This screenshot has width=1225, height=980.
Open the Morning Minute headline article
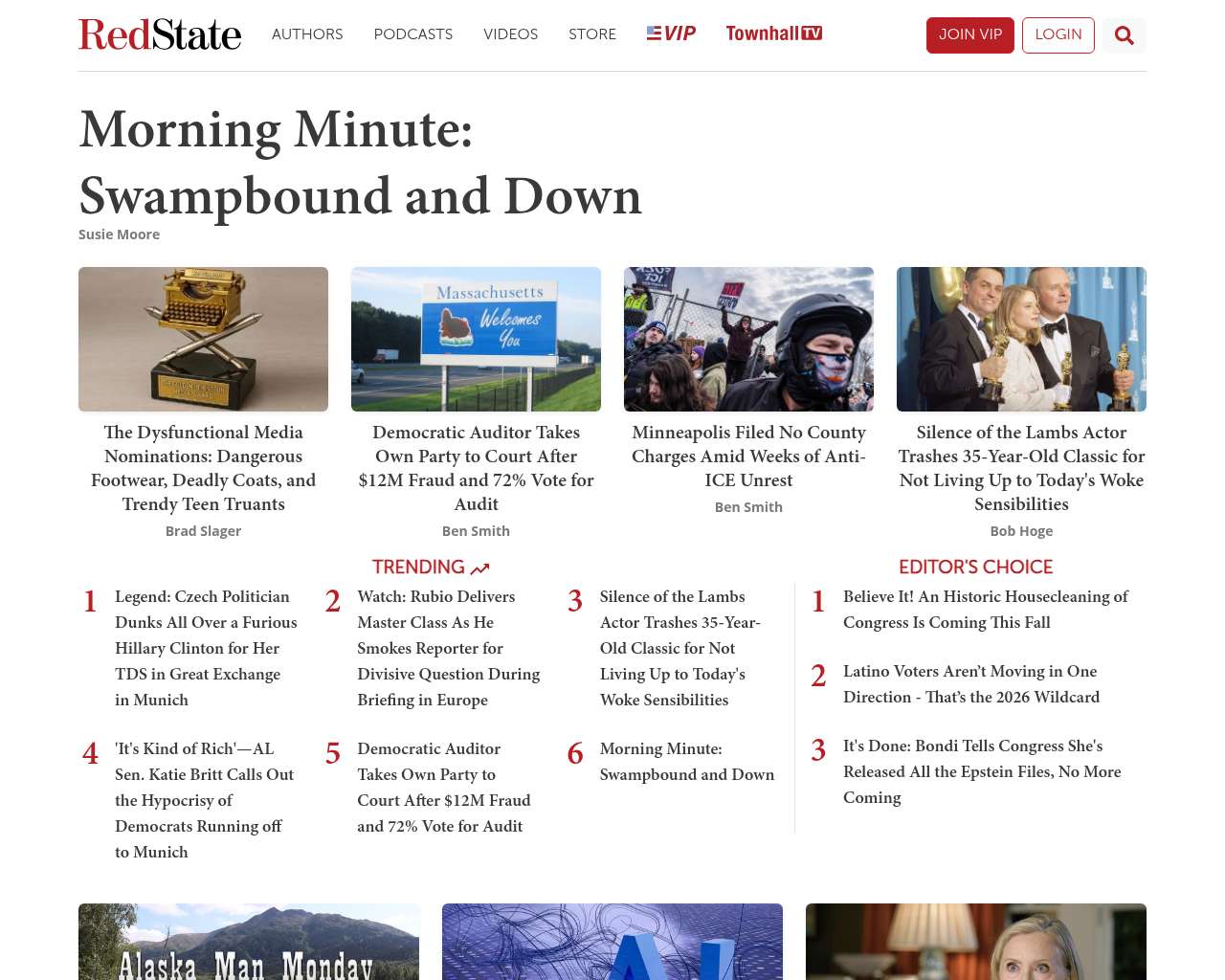[x=360, y=163]
